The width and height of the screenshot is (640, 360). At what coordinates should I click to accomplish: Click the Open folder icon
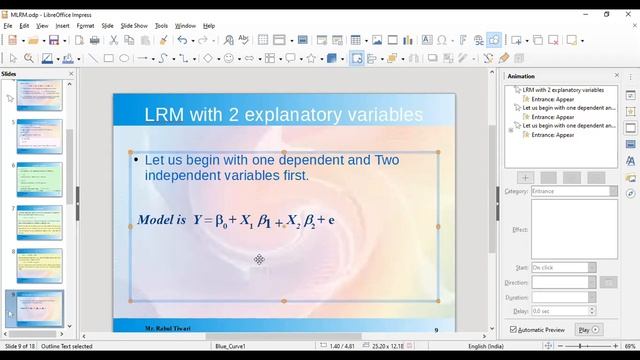click(x=33, y=40)
